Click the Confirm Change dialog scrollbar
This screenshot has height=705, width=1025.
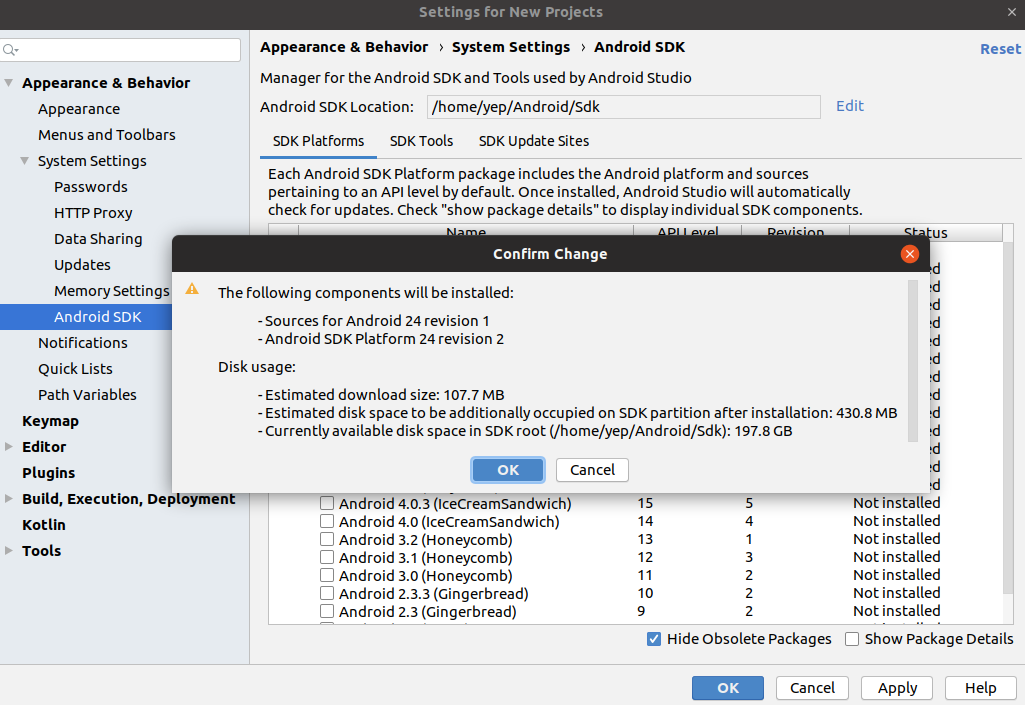[x=913, y=361]
